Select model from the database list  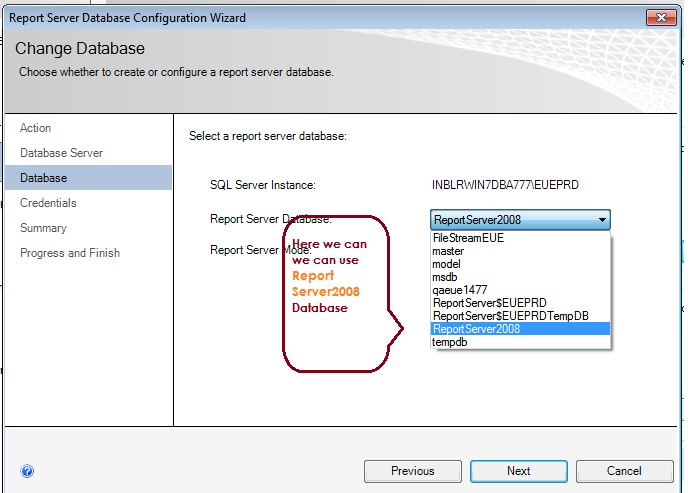[520, 264]
